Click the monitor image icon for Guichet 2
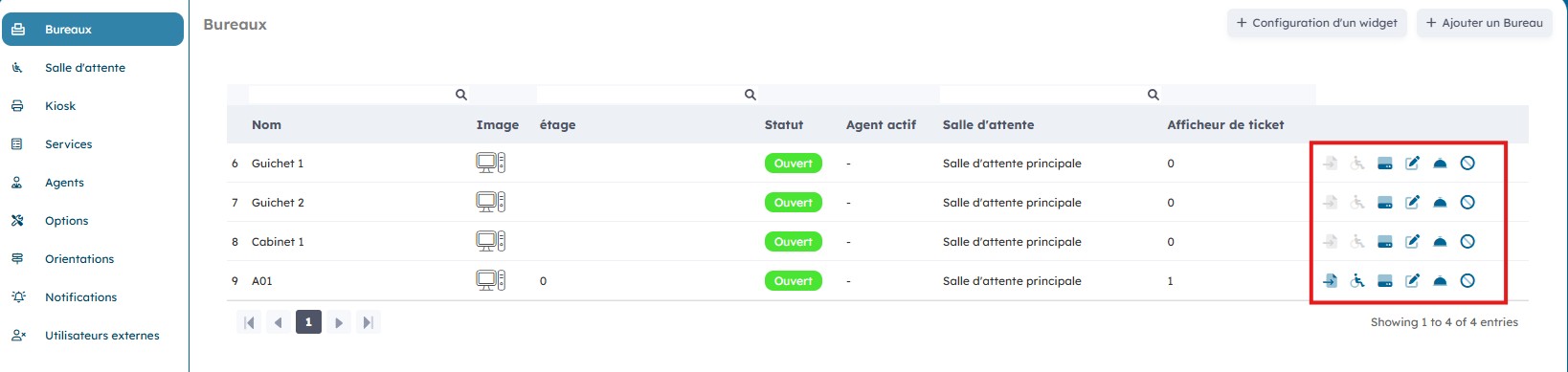This screenshot has height=372, width=1568. pyautogui.click(x=490, y=203)
